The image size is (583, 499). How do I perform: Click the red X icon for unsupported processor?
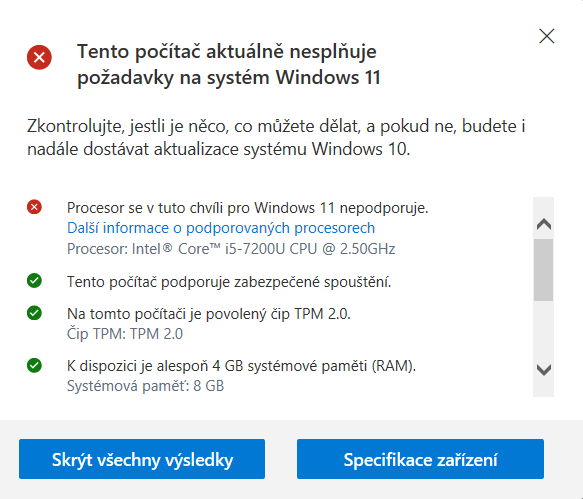pos(34,207)
